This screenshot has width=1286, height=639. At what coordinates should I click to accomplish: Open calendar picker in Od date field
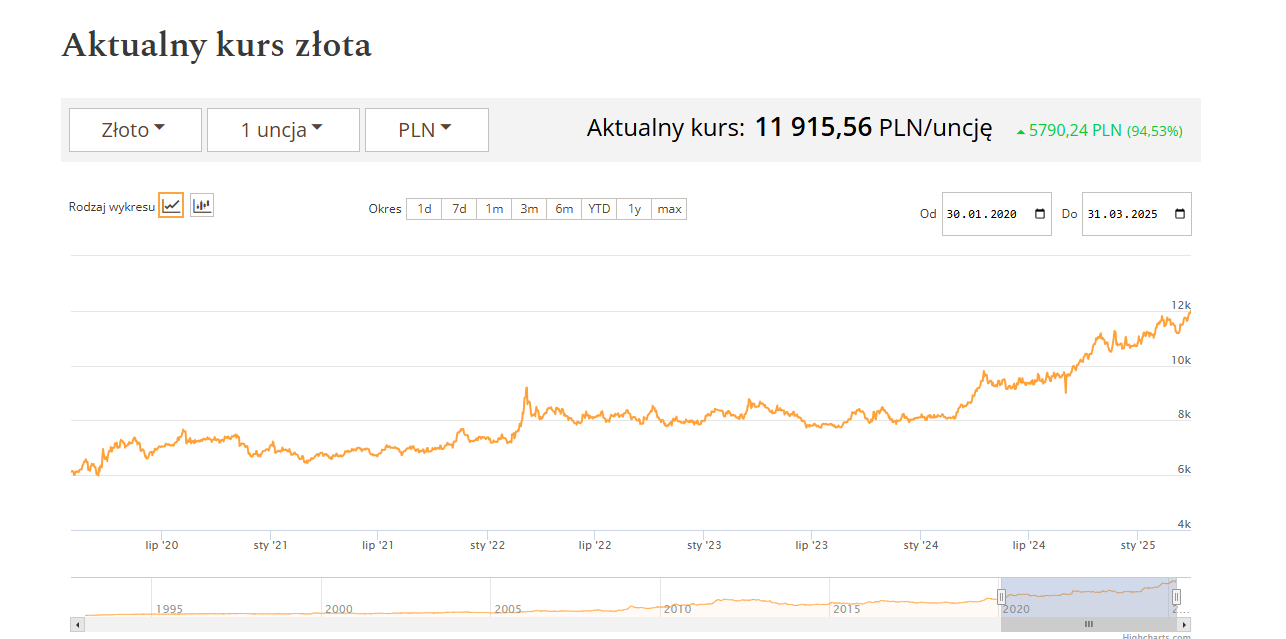pos(1039,214)
